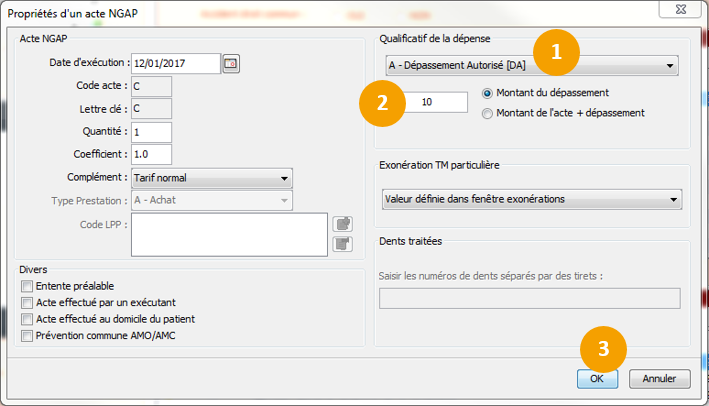Tick Acte effectué au domicile du patient
This screenshot has width=709, height=406.
pos(27,319)
